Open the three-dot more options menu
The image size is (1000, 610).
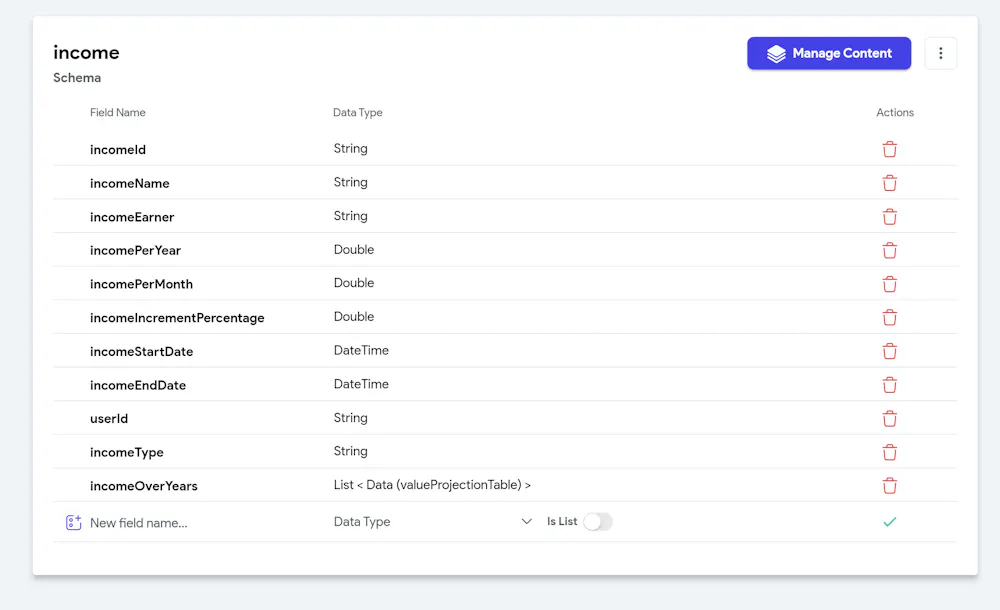(x=940, y=54)
